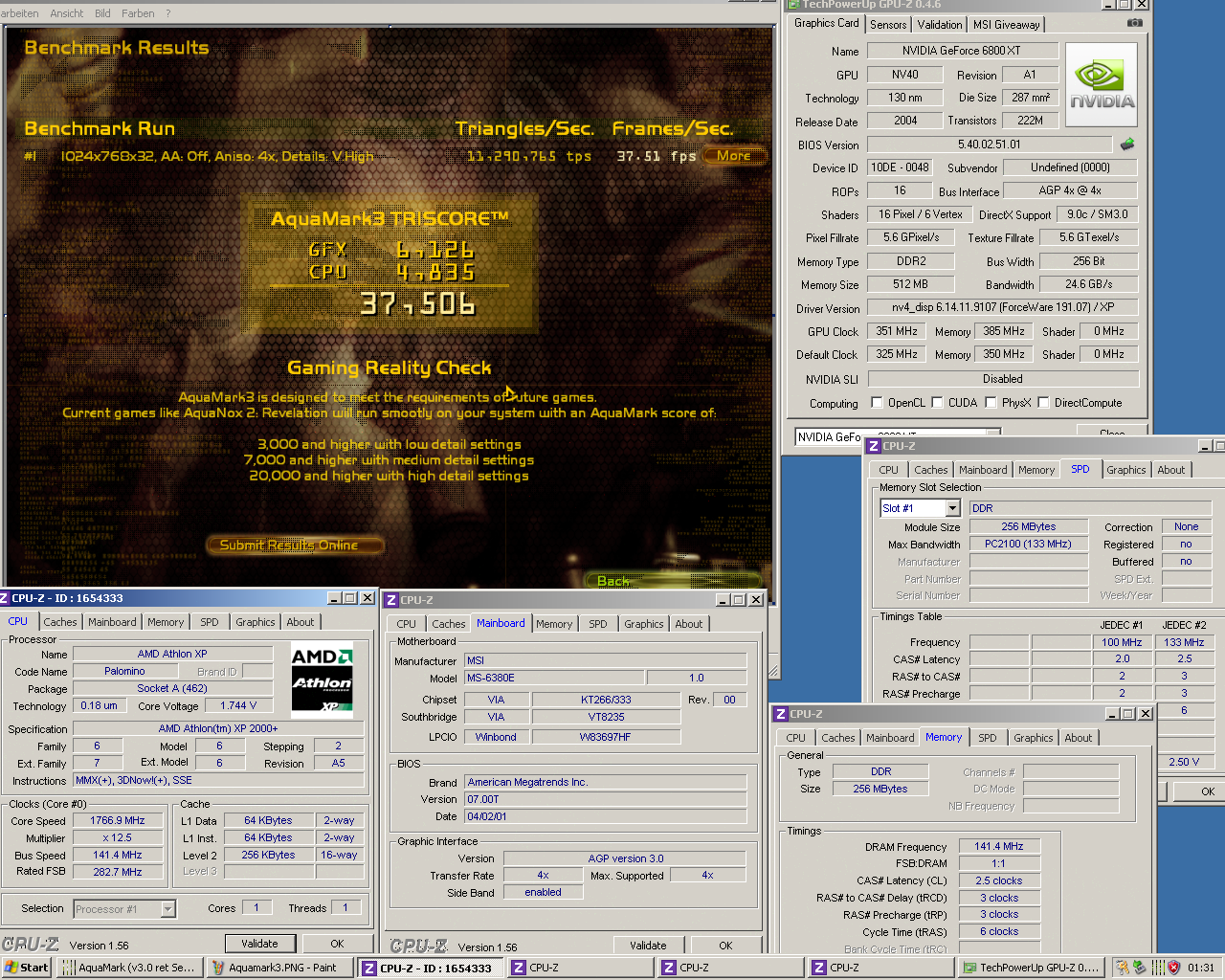Open the Start menu
Screen dimensions: 1225x980
click(x=26, y=968)
